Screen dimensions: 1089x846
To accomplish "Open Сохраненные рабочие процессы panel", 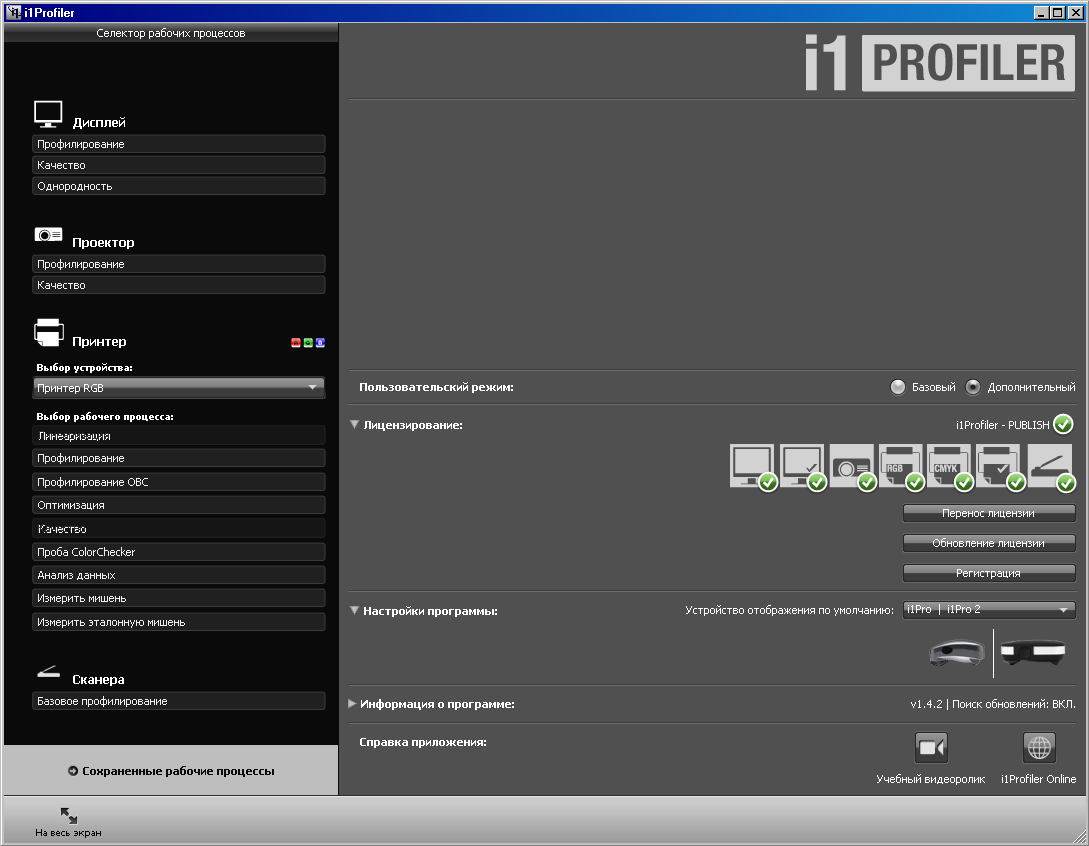I will (x=171, y=770).
